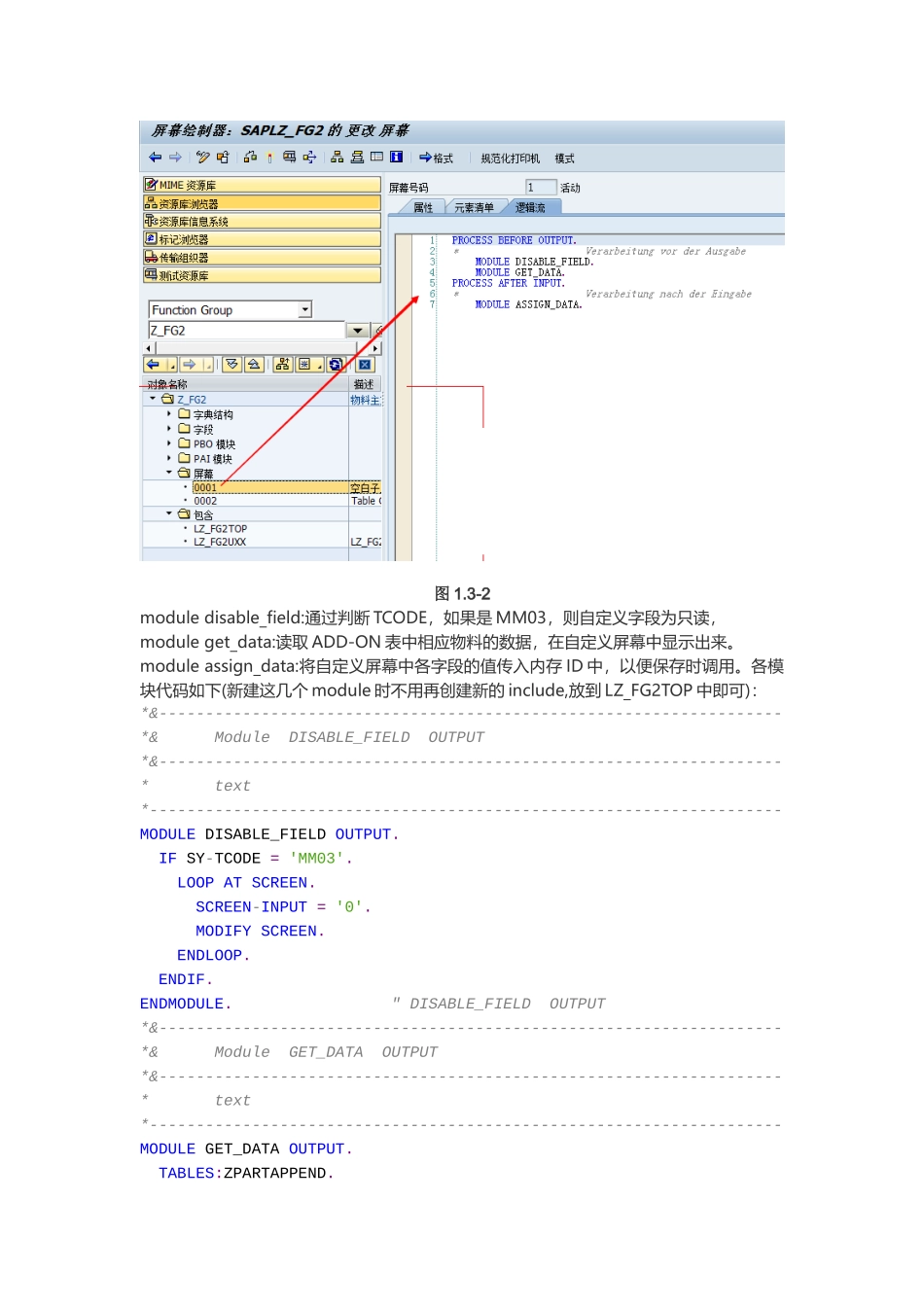924x1307 pixels.
Task: Switch to the 属性 tab
Action: pyautogui.click(x=423, y=207)
